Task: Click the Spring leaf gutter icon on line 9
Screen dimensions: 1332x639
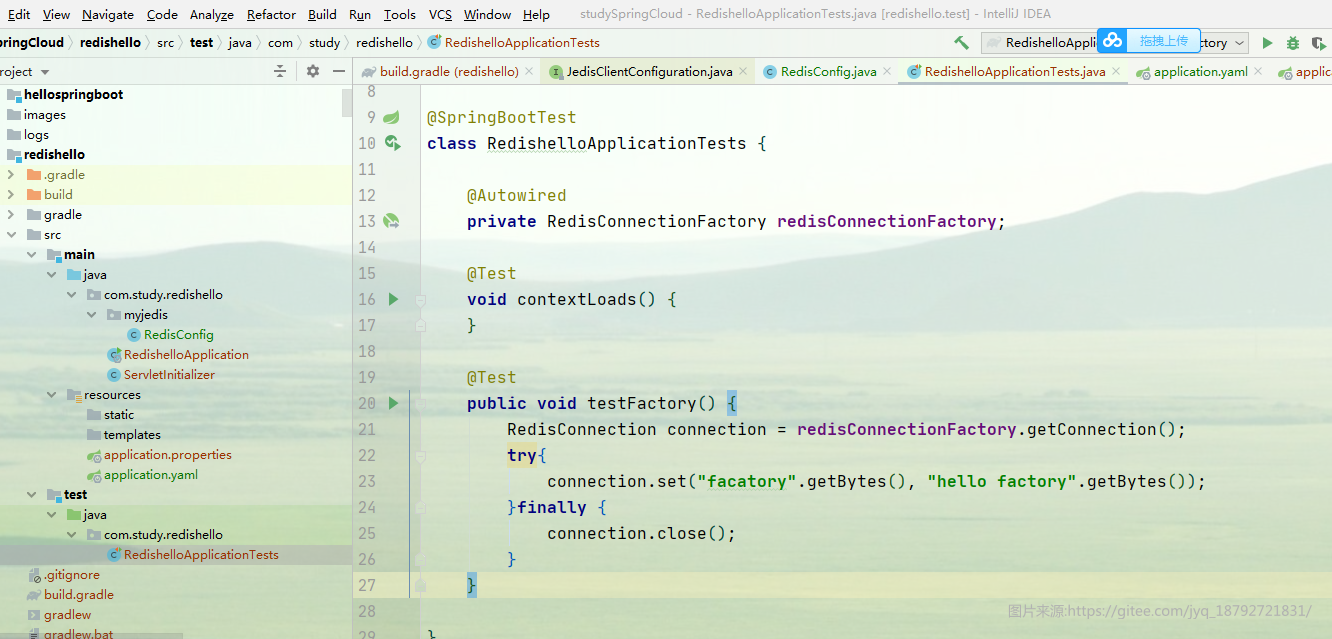Action: click(x=392, y=117)
